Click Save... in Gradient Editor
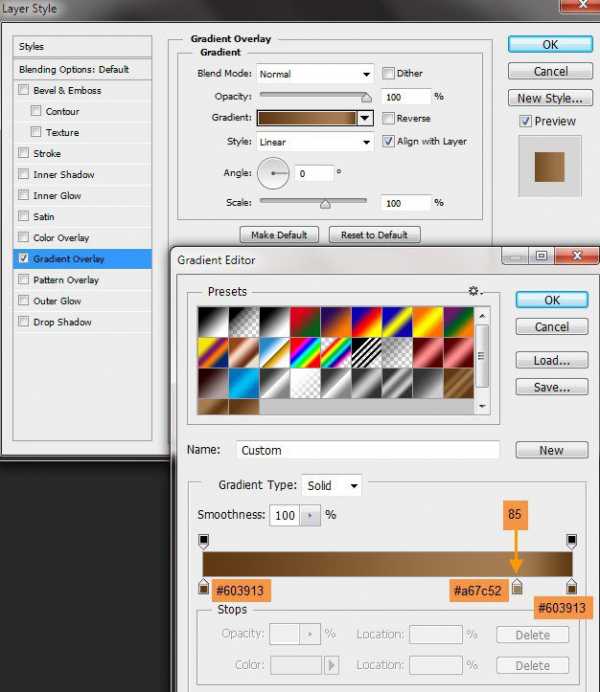Screen dimensions: 600x692 pyautogui.click(x=552, y=387)
